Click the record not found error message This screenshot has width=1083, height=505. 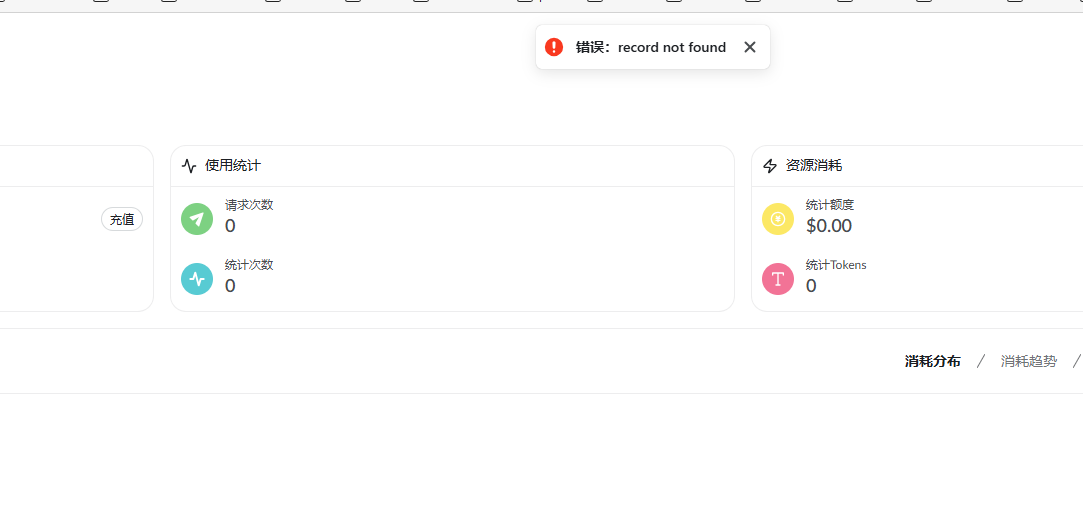pos(651,47)
